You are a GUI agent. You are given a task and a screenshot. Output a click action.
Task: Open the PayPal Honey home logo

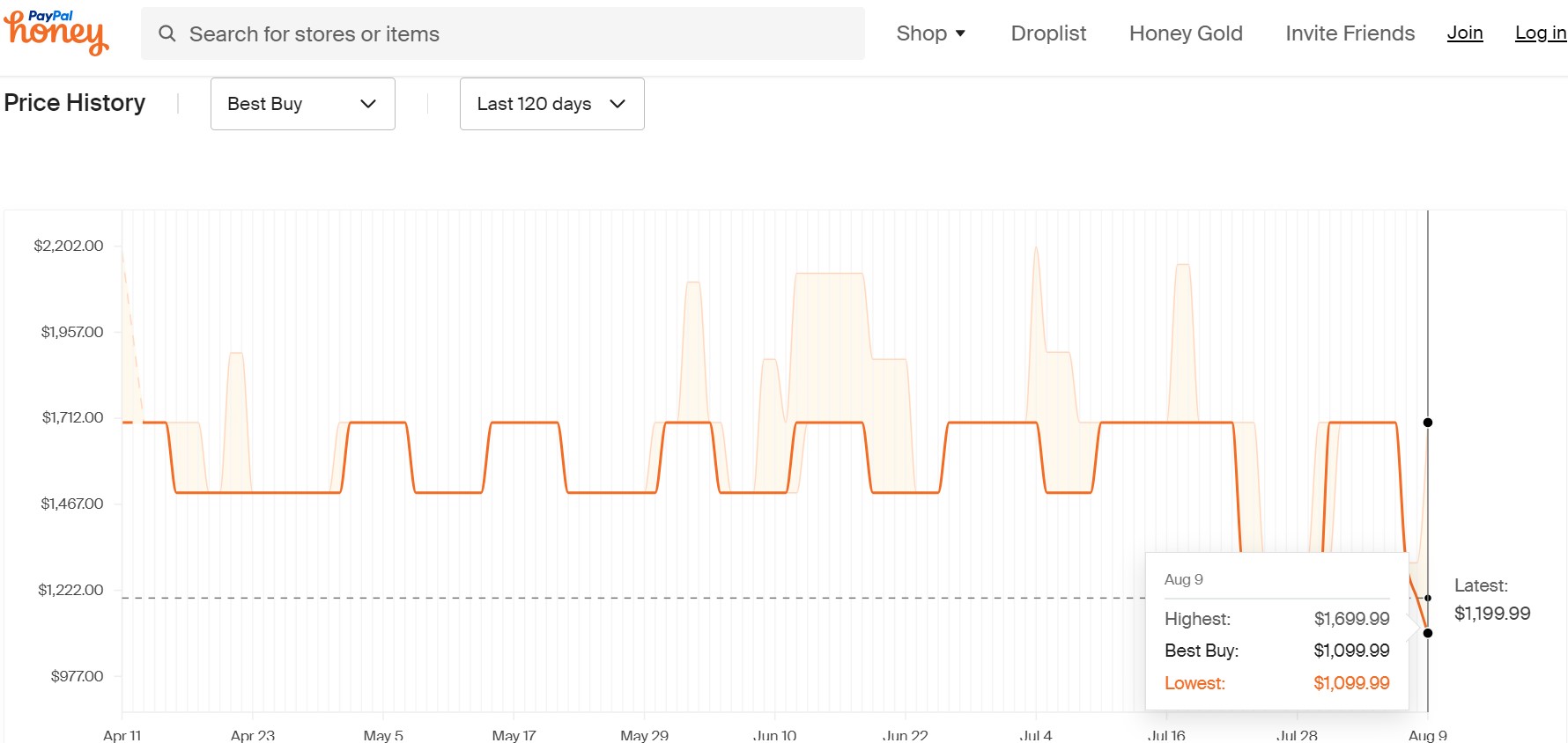click(x=56, y=33)
